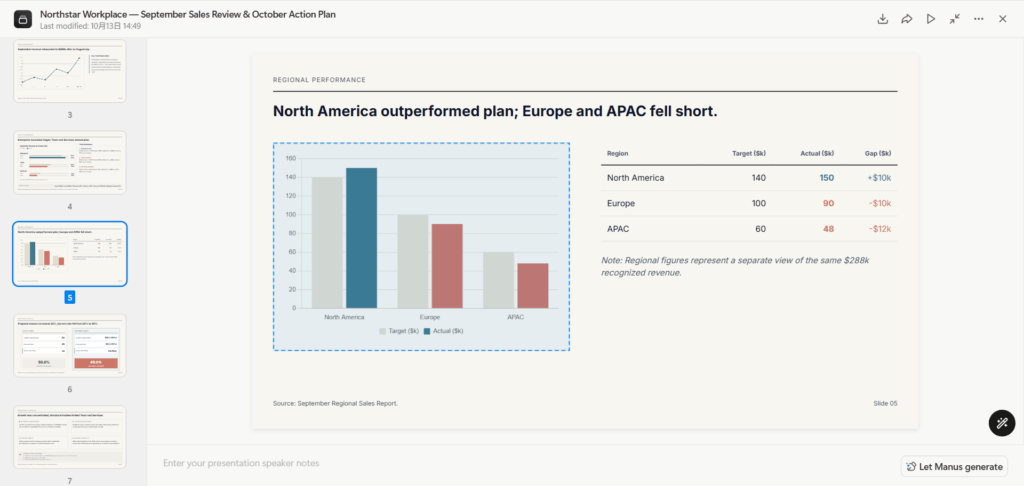Click Europe row label in table
Viewport: 1024px width, 486px height.
coord(620,203)
